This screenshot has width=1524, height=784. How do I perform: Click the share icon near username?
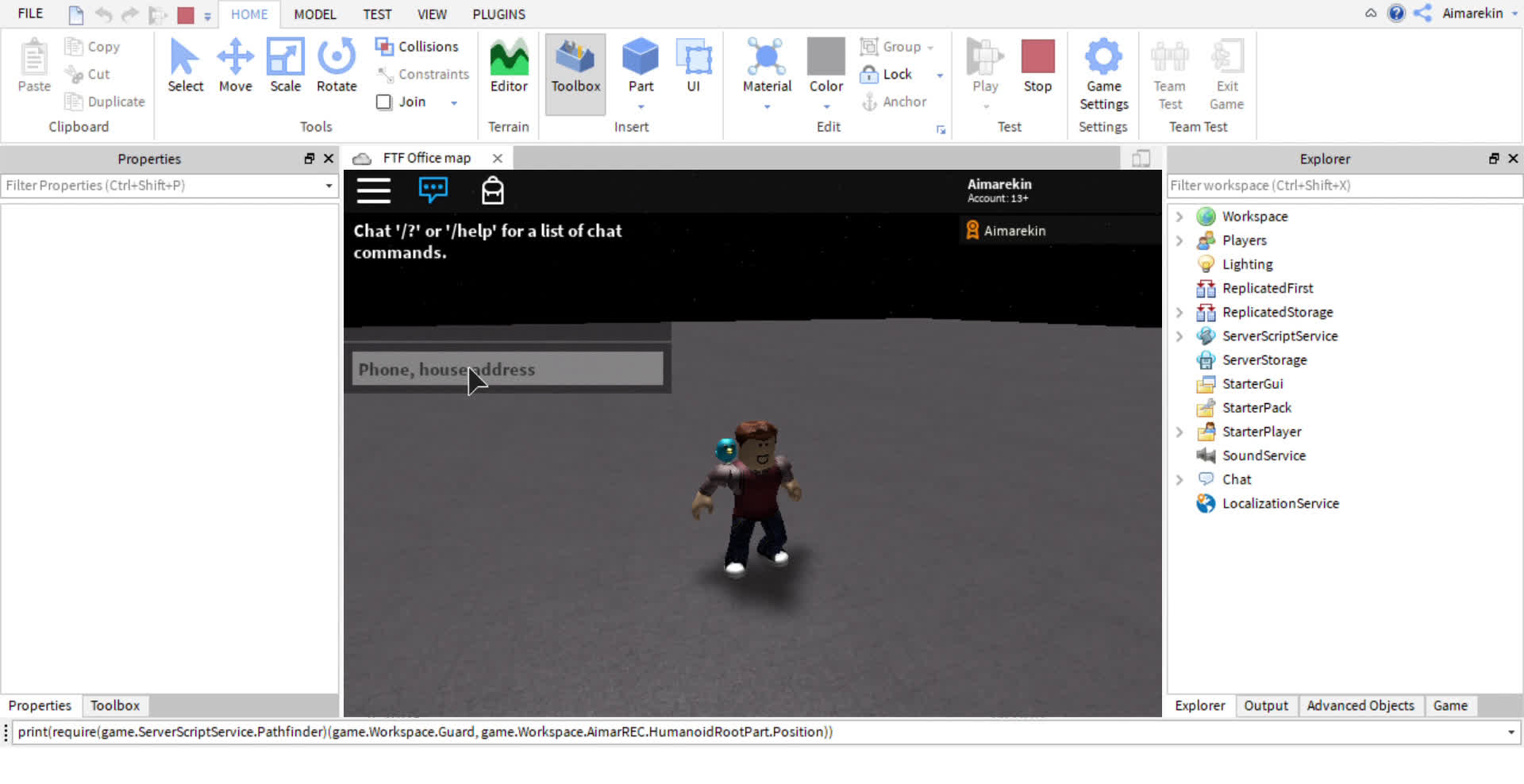pyautogui.click(x=1423, y=13)
